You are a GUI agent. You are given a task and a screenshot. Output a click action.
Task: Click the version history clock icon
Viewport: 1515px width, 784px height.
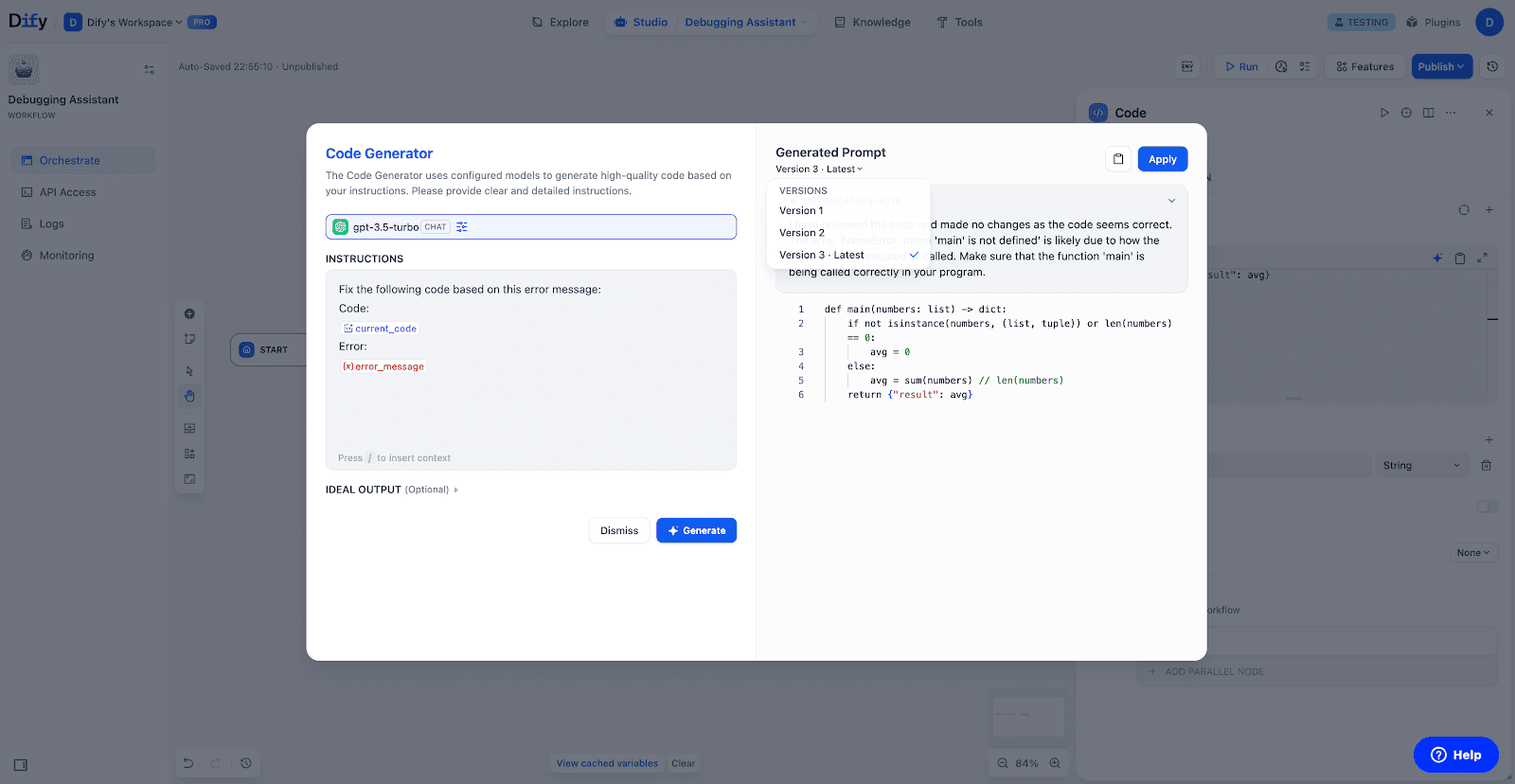(1492, 66)
